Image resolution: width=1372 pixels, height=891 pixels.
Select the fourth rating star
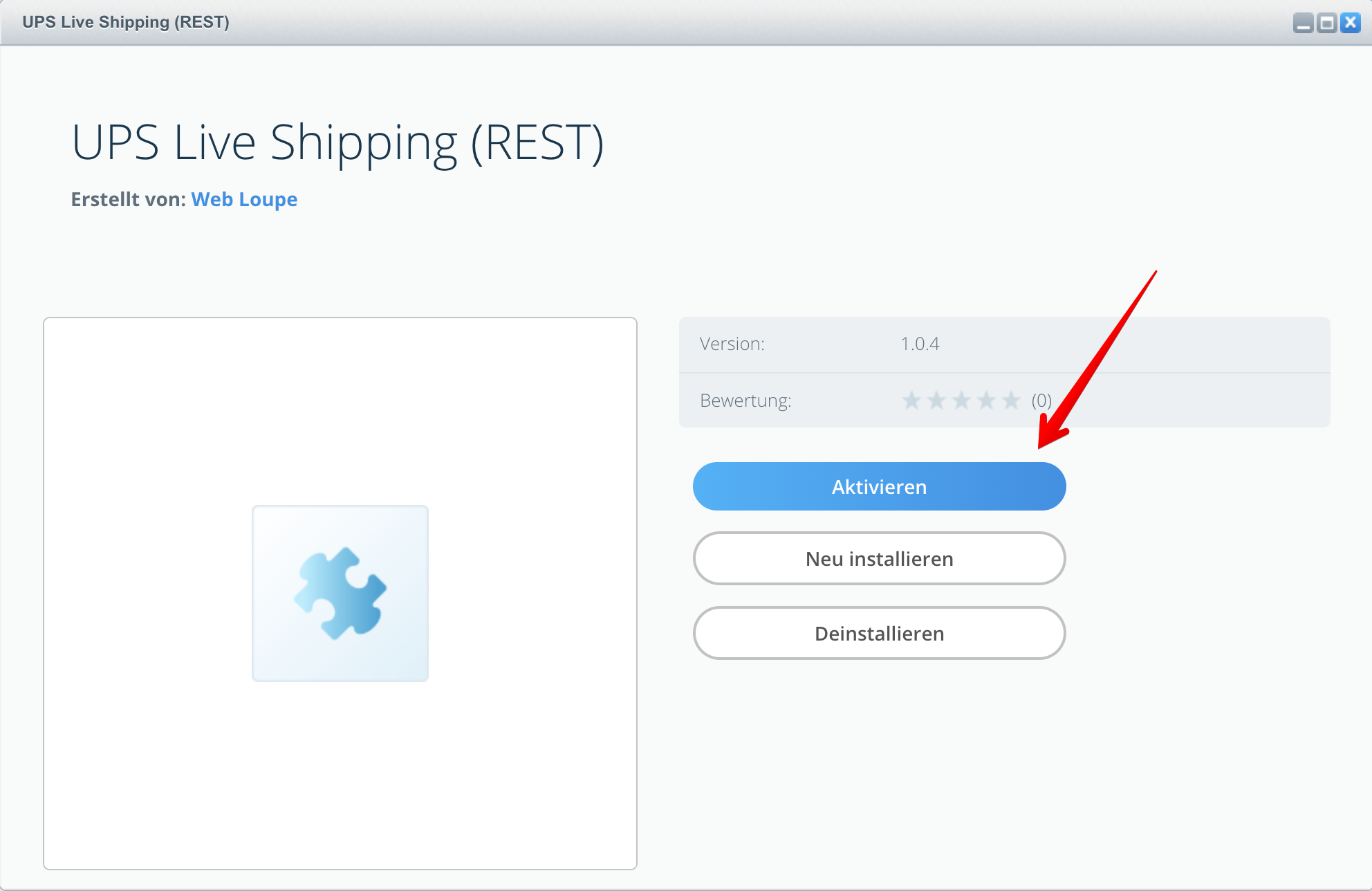click(986, 401)
